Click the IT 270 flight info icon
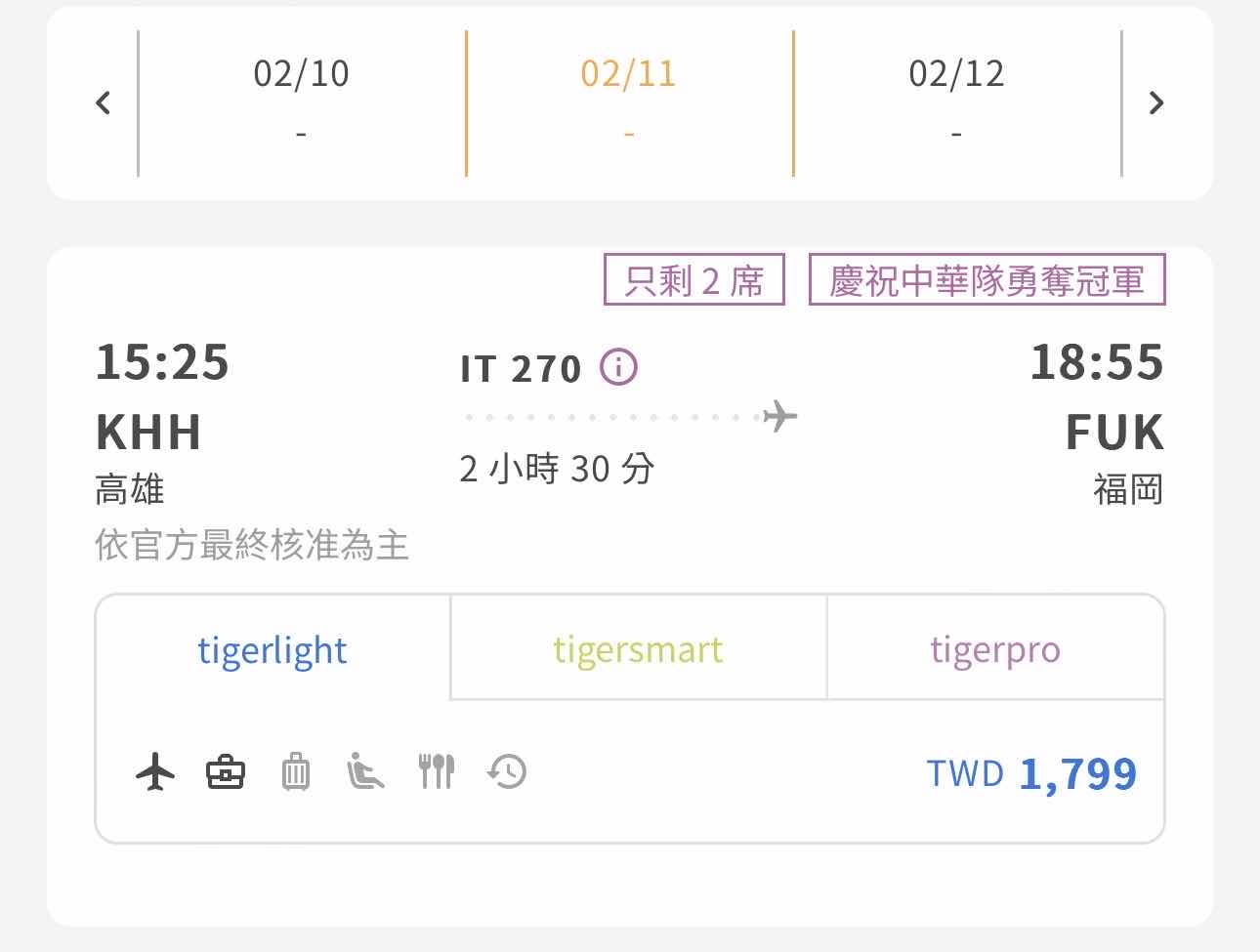 coord(618,368)
